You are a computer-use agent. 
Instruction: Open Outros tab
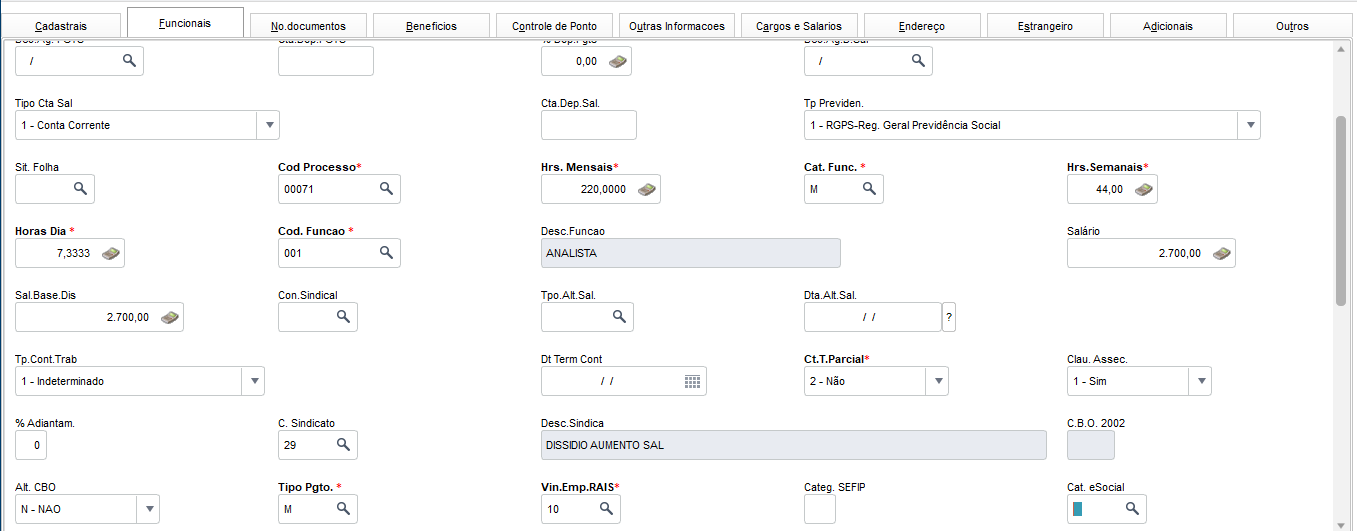click(x=1292, y=25)
